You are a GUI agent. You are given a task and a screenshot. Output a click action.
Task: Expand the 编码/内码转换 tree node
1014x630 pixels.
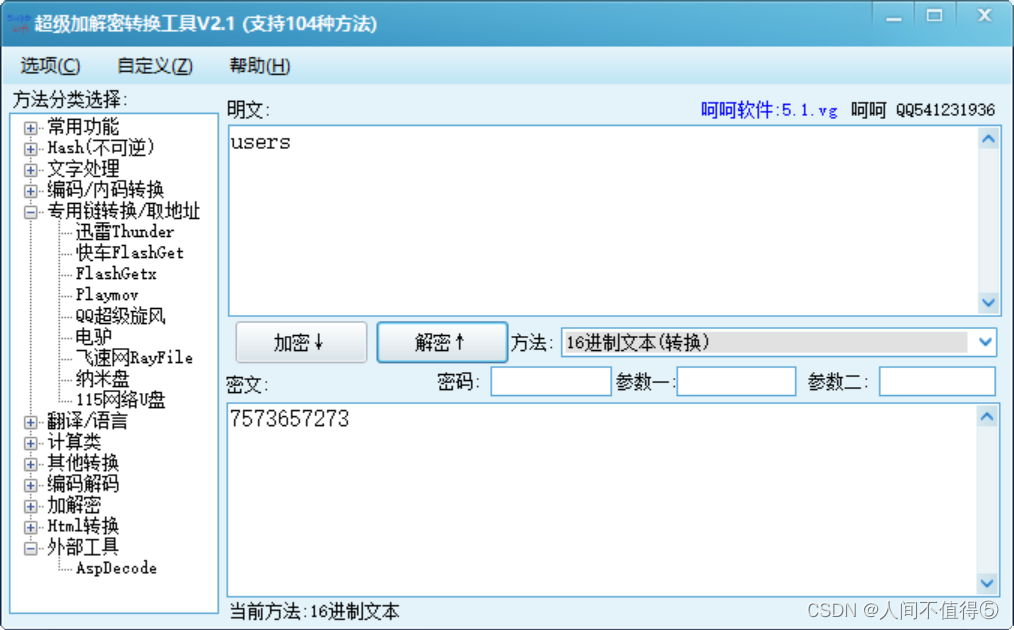(x=30, y=191)
